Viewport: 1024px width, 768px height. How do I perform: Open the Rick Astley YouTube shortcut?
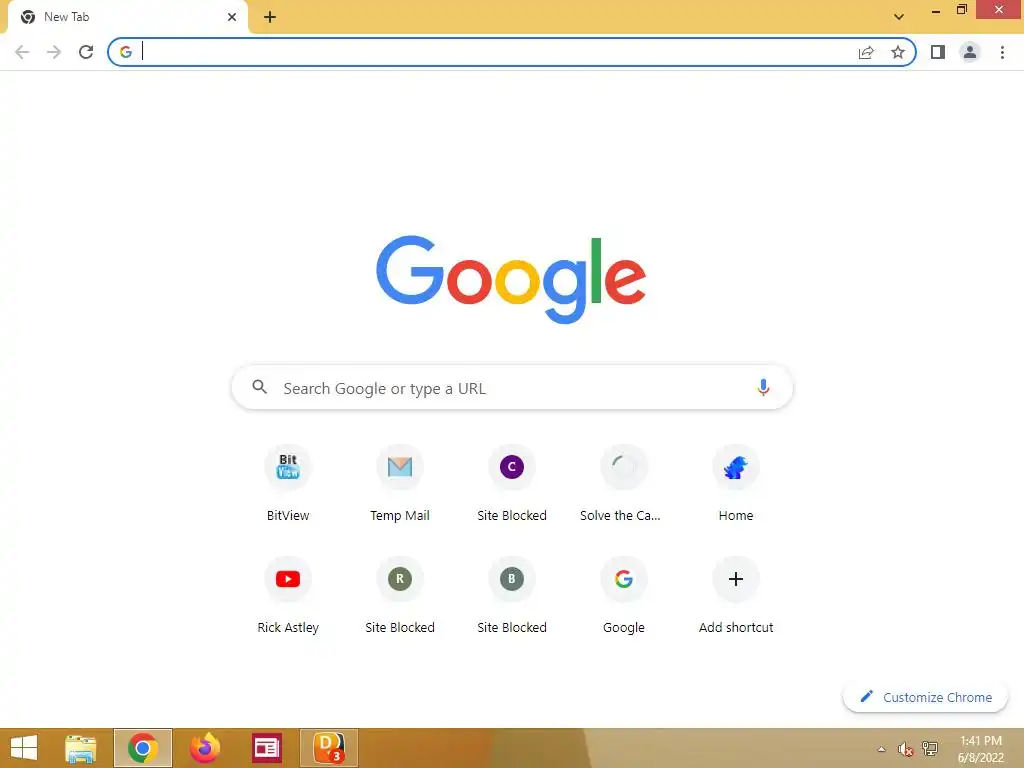(x=288, y=596)
